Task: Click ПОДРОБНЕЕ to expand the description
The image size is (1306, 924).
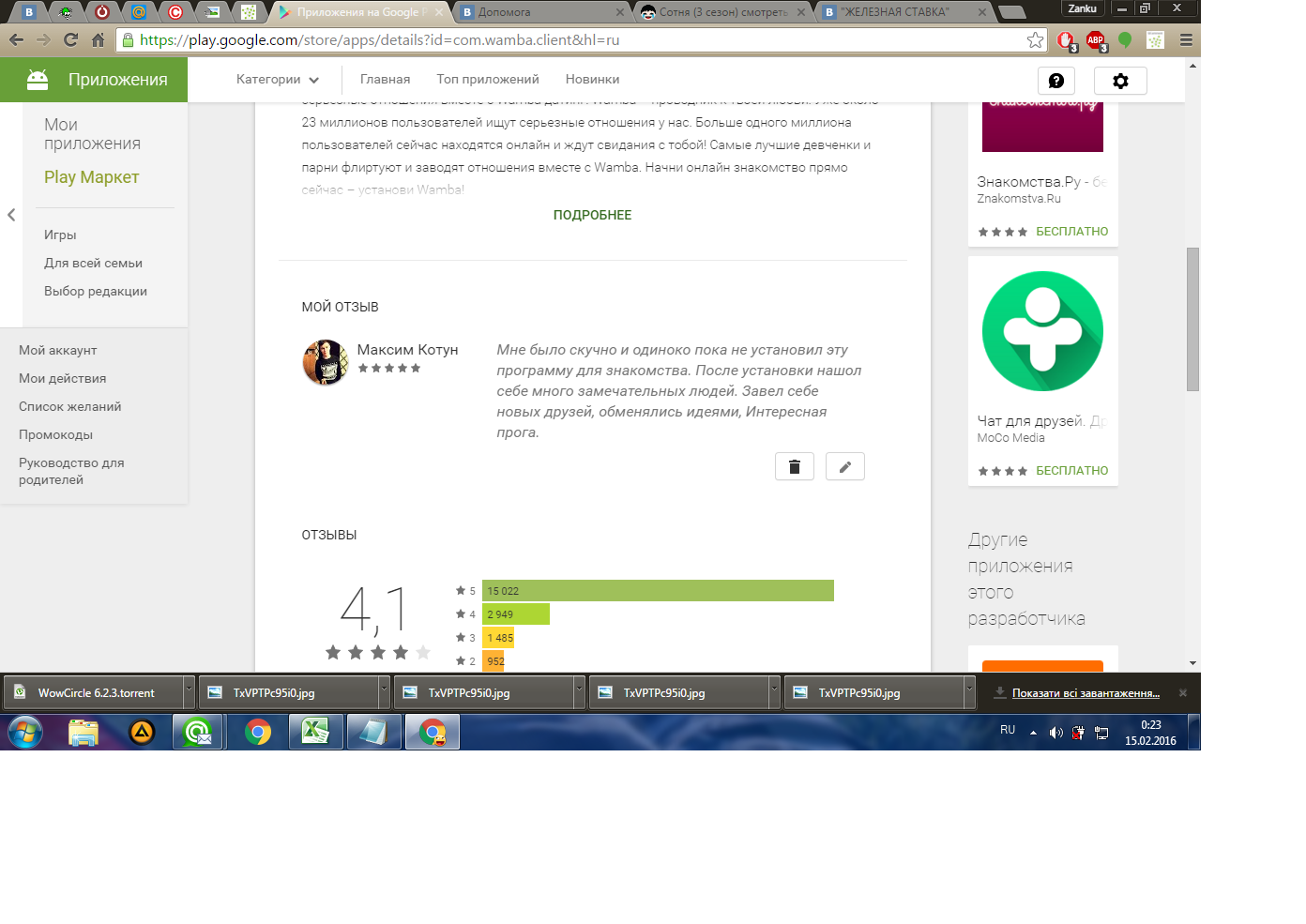Action: pos(592,215)
